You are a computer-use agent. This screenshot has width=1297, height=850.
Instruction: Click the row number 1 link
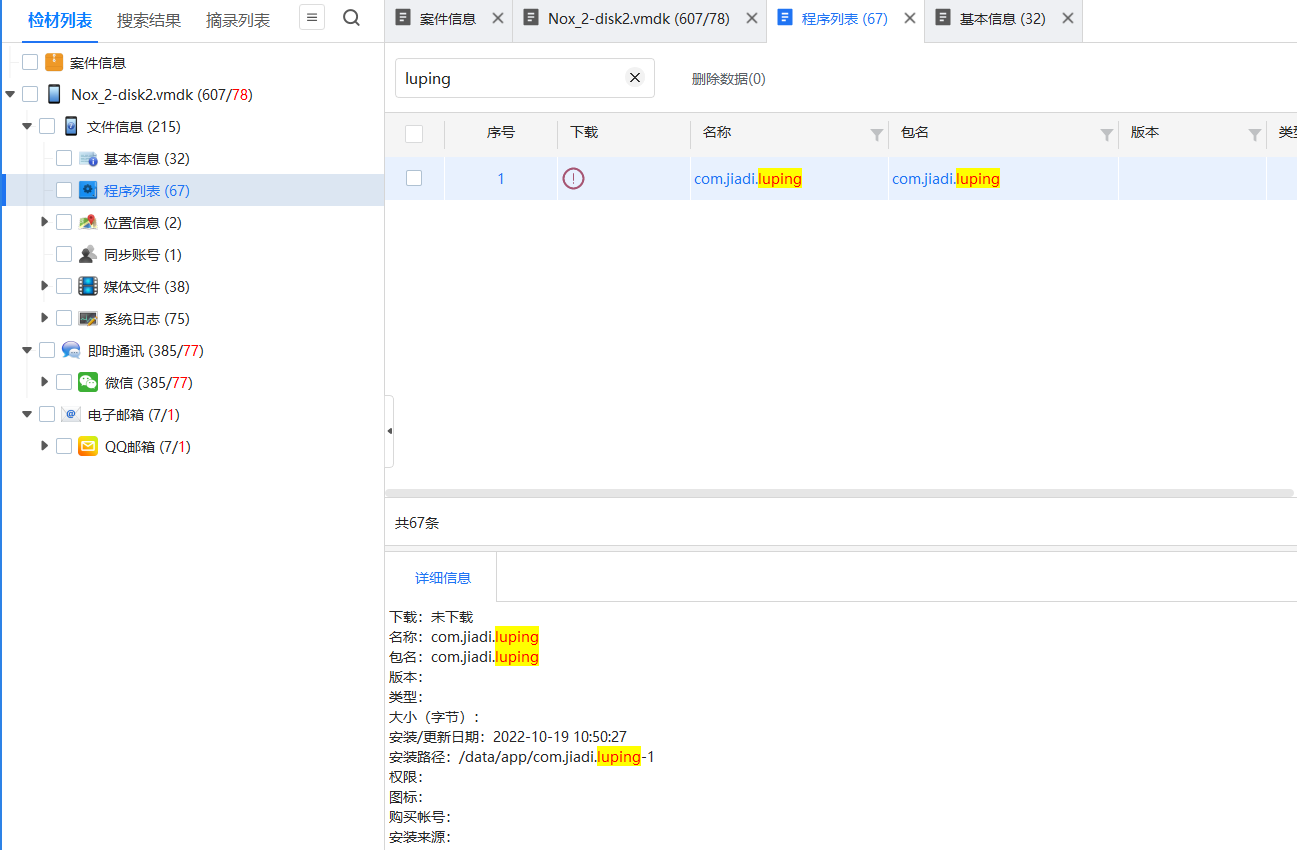click(501, 179)
